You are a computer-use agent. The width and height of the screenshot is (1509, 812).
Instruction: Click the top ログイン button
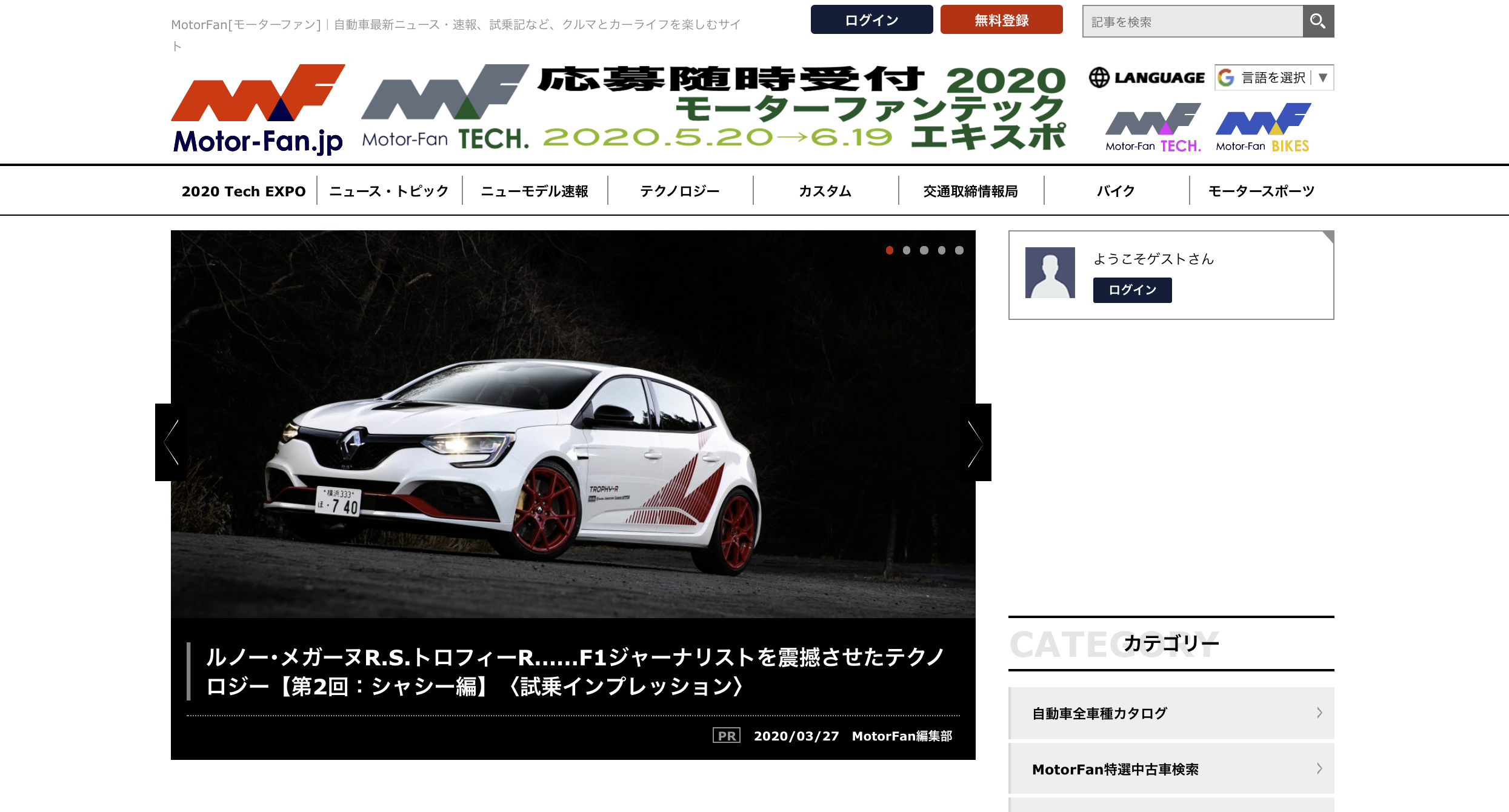click(871, 20)
